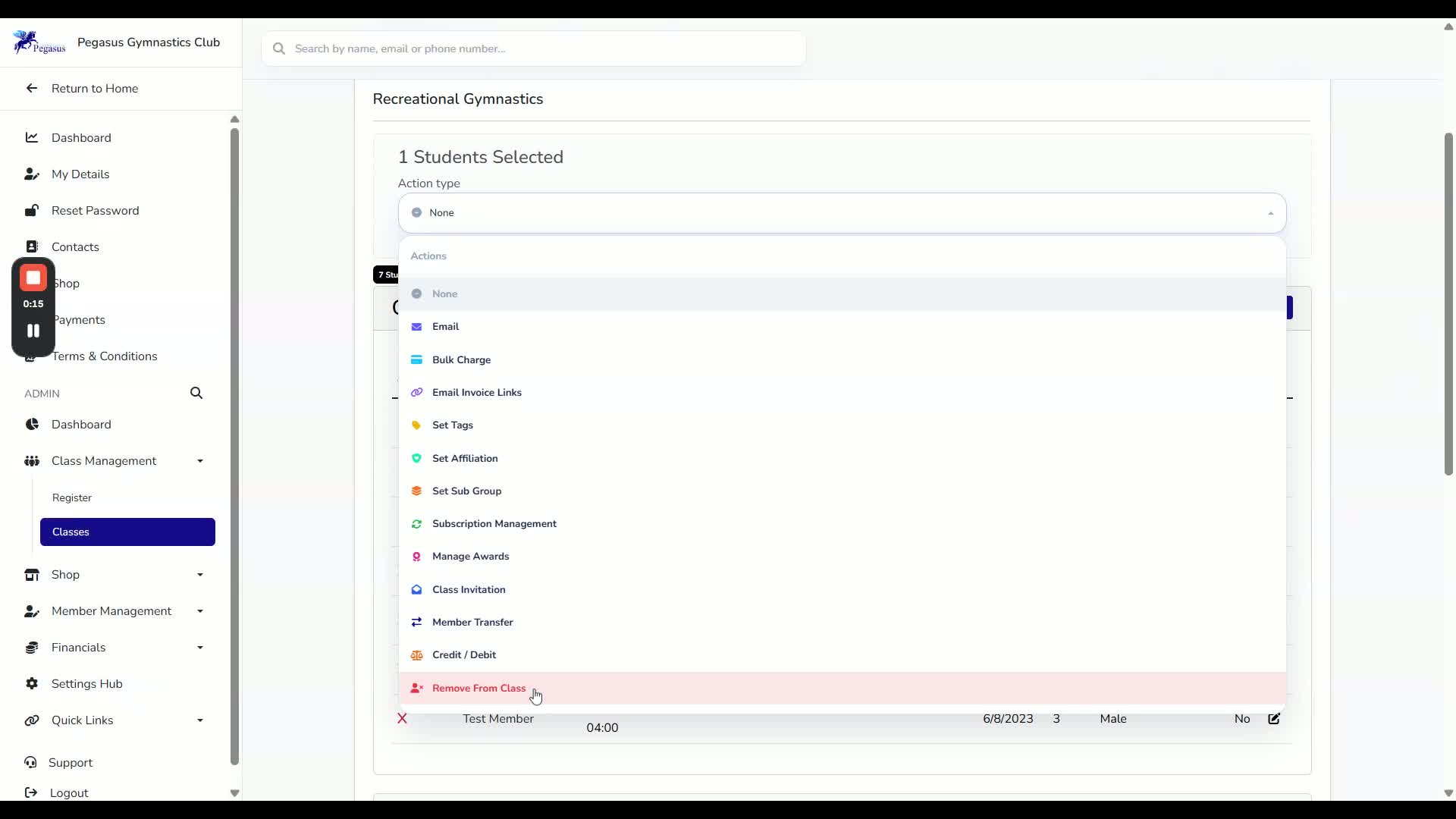Click the Support headset icon
Image resolution: width=1456 pixels, height=819 pixels.
[x=30, y=762]
